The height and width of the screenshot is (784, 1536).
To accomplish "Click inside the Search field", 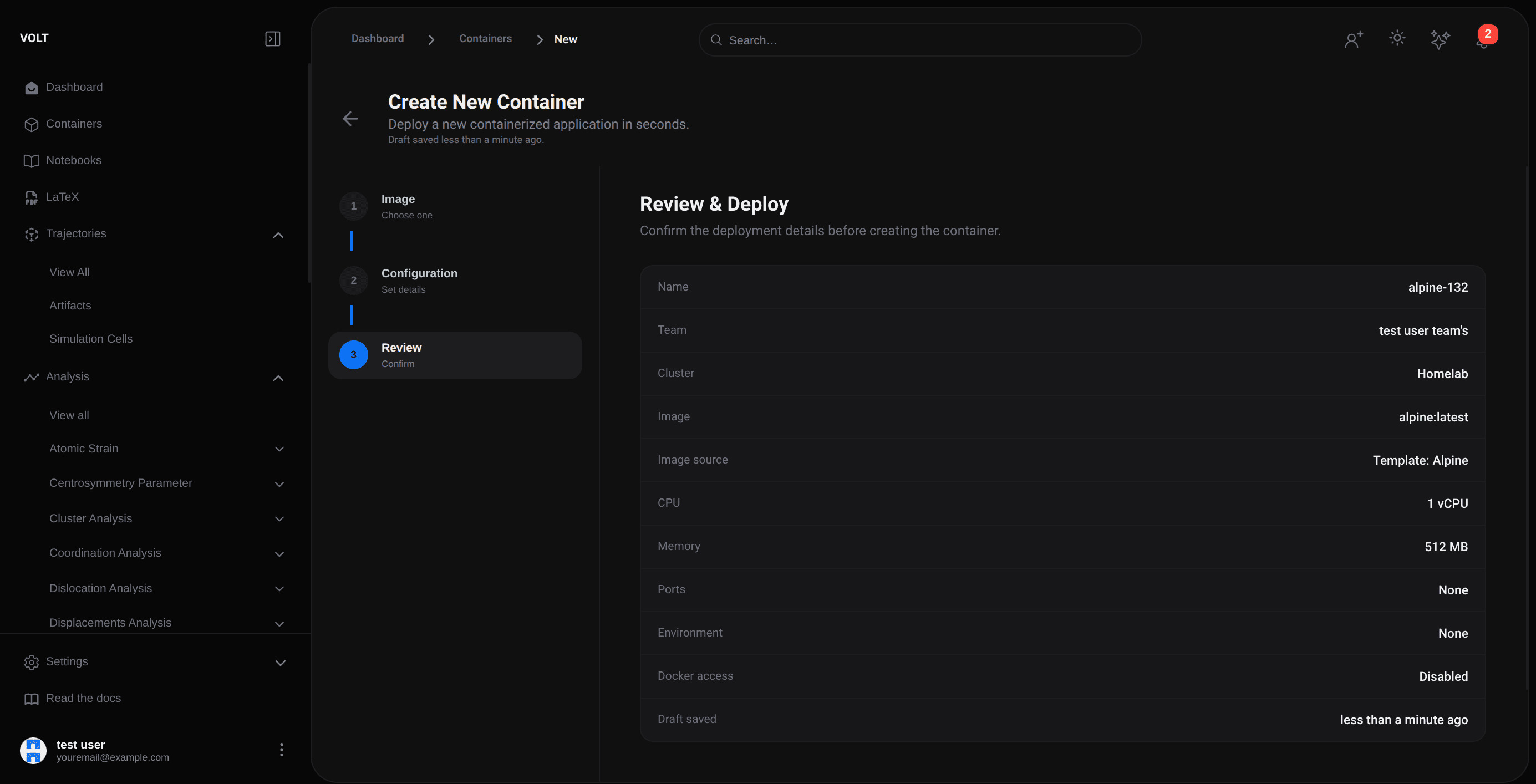I will pyautogui.click(x=919, y=39).
